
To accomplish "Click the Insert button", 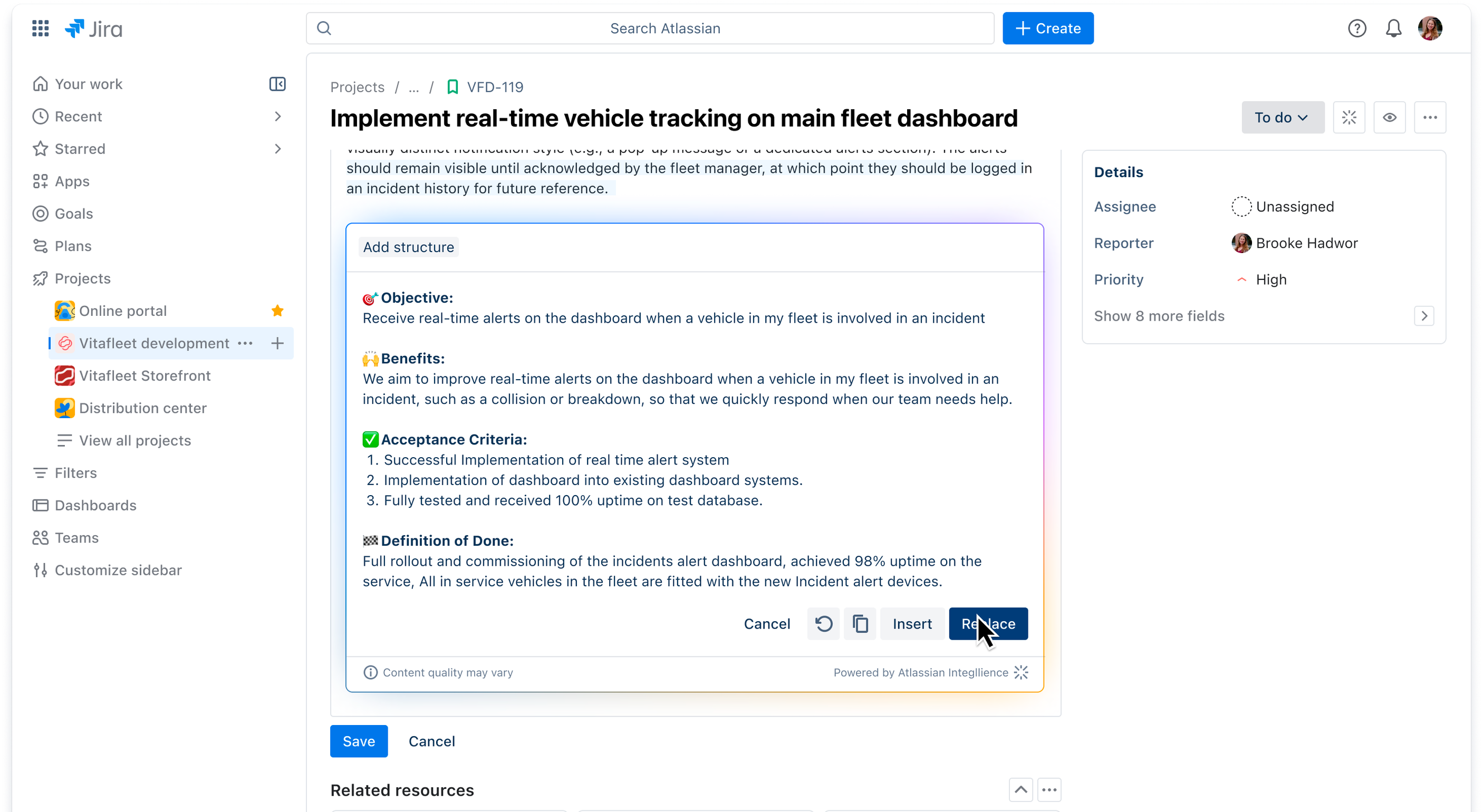I will [x=912, y=624].
